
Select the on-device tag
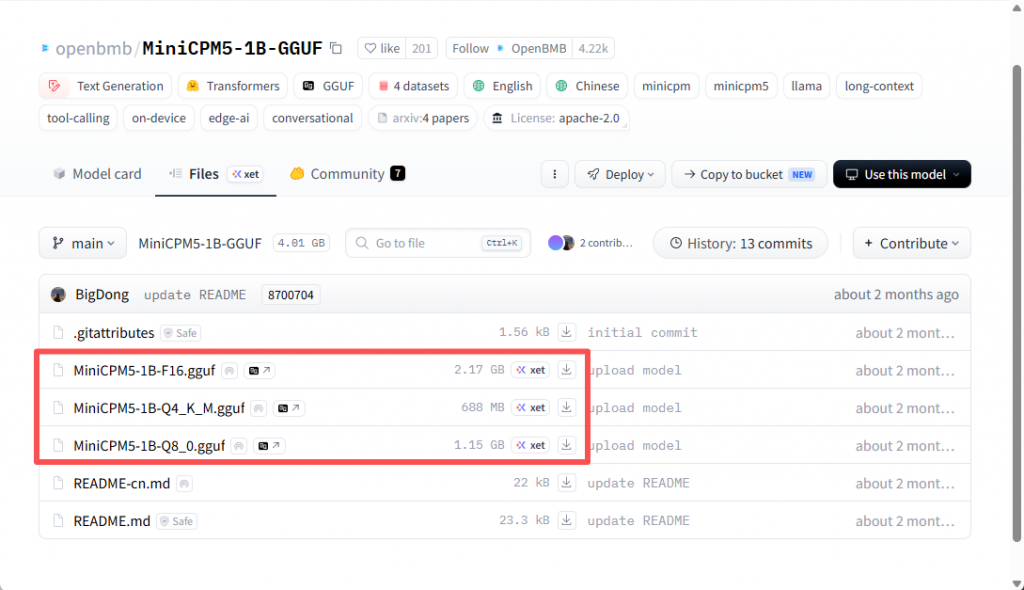159,118
